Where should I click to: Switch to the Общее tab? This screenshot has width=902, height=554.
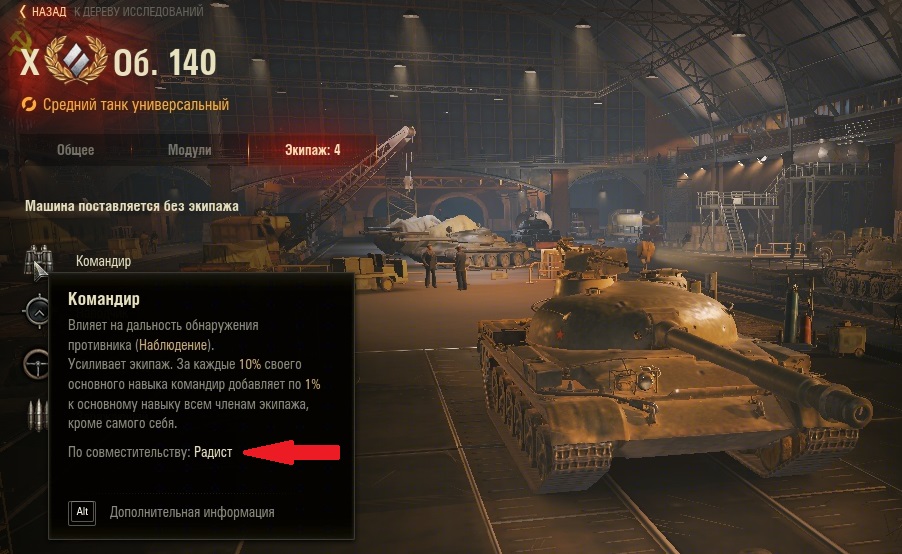pos(75,150)
